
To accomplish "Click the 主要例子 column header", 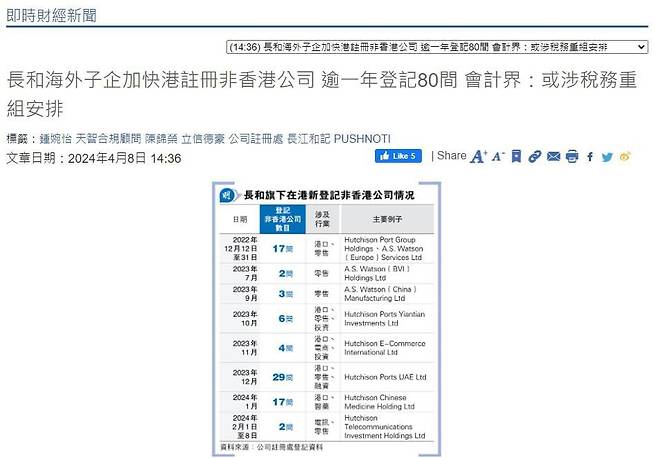I will [x=387, y=219].
